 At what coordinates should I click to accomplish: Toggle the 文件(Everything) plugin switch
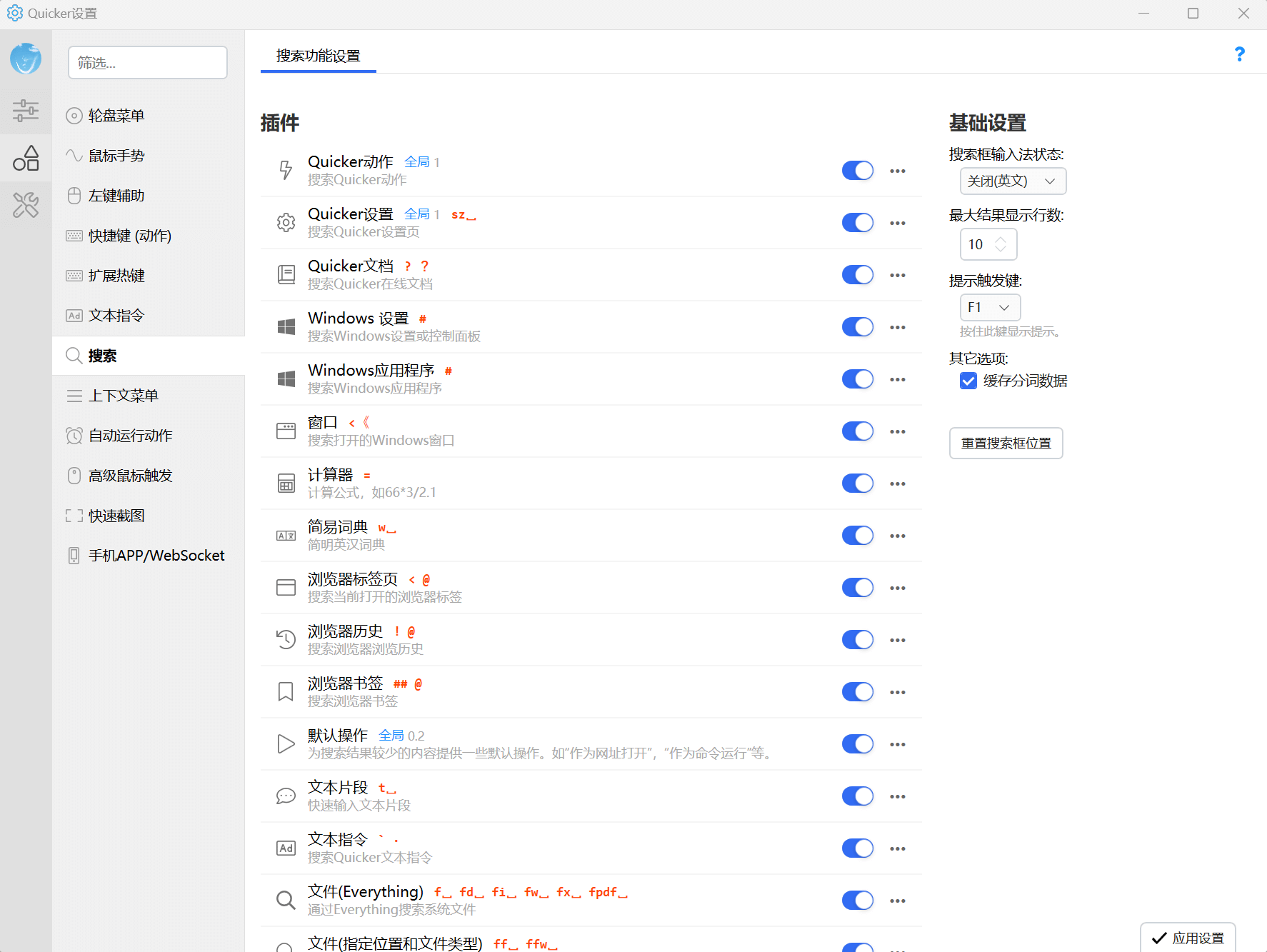[x=858, y=901]
